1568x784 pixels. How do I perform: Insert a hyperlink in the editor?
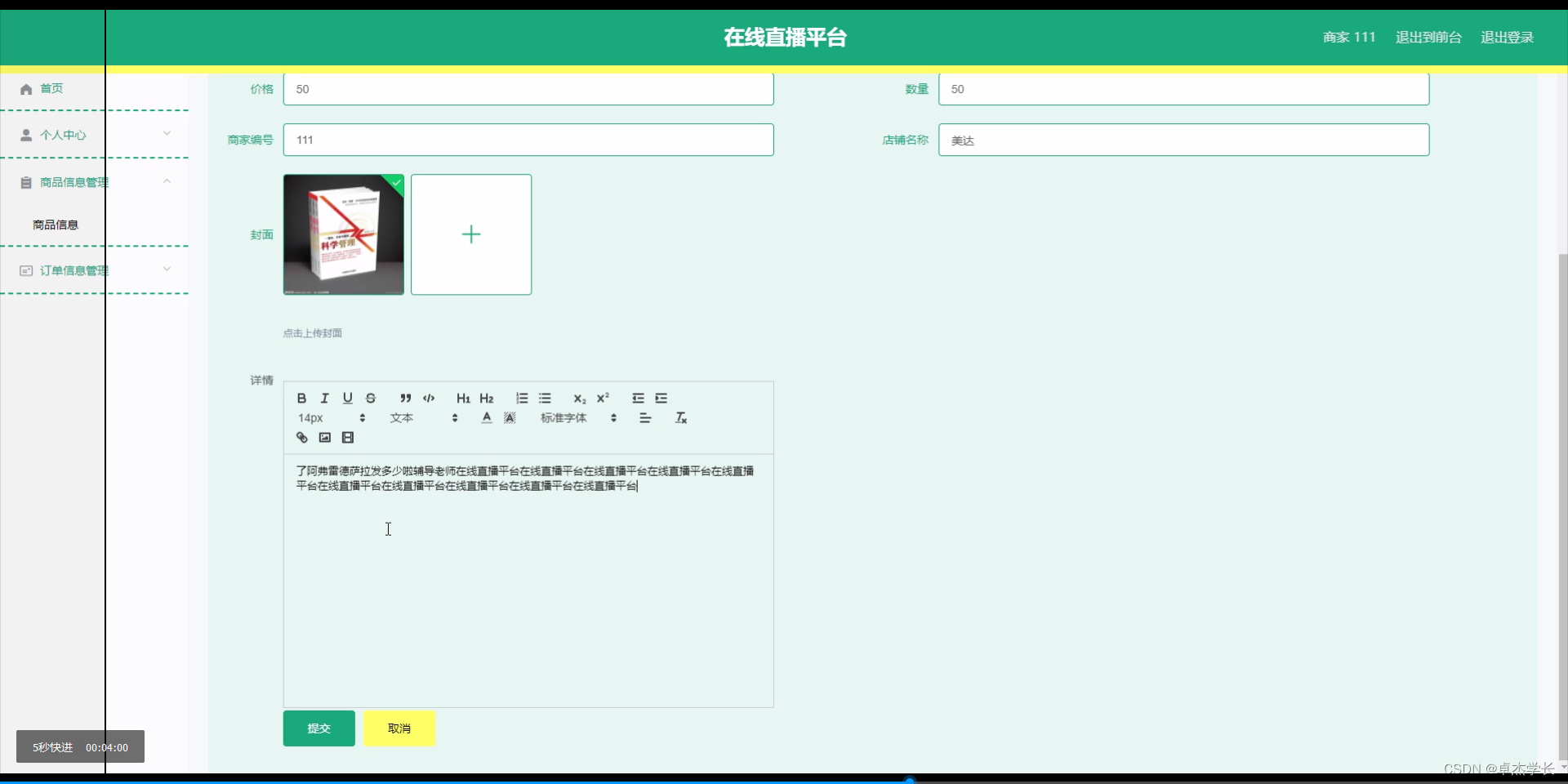pos(301,437)
